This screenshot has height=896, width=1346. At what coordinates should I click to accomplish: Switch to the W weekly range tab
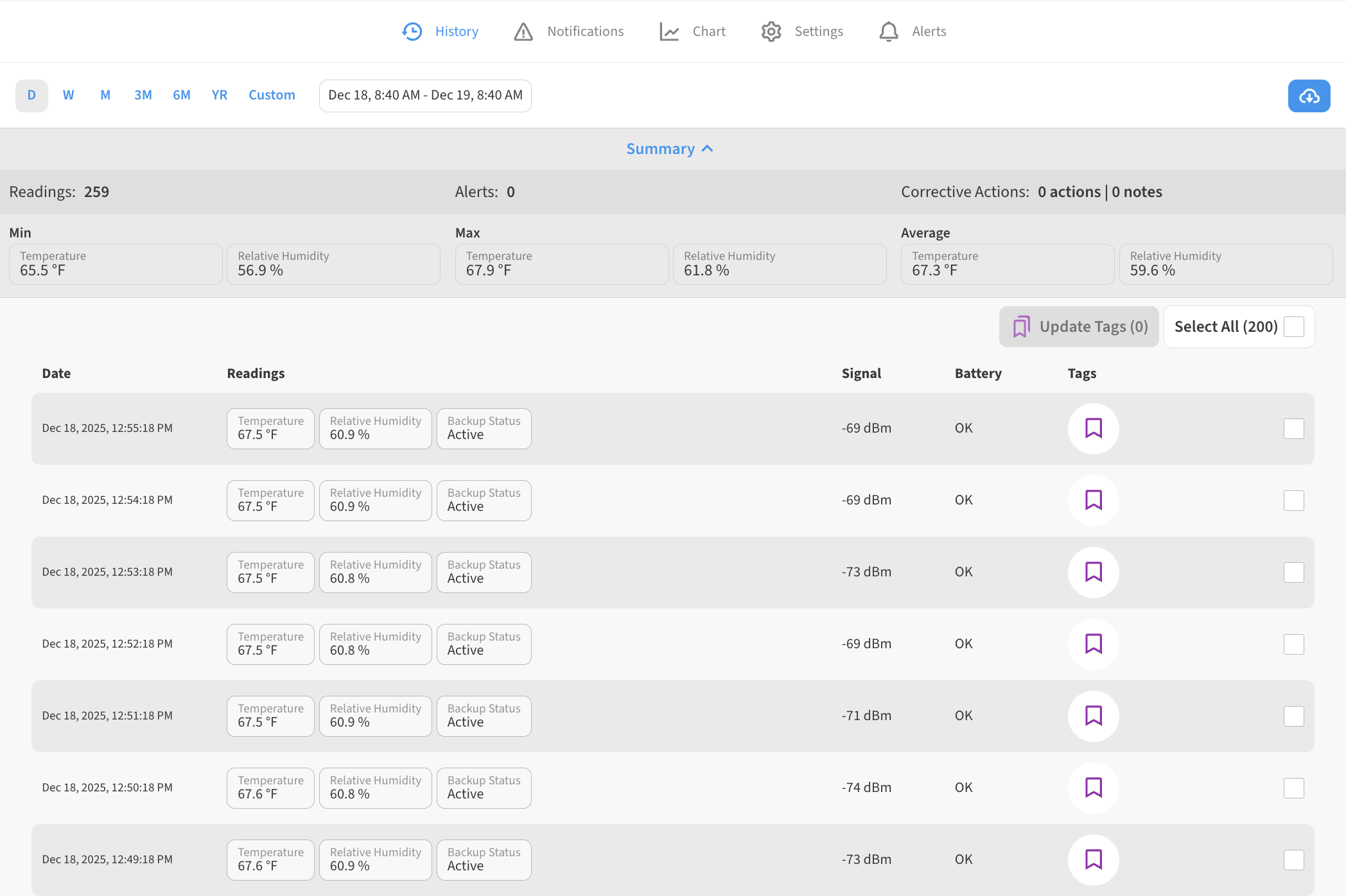68,96
